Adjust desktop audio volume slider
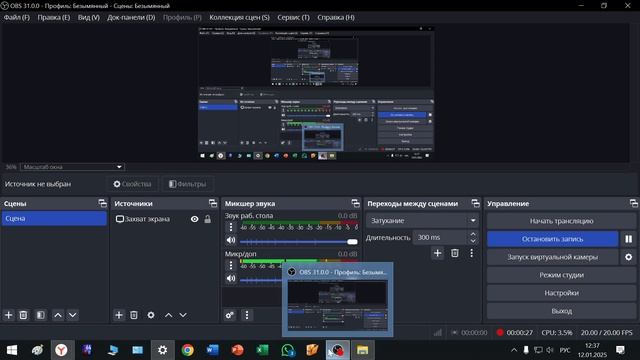 point(299,242)
